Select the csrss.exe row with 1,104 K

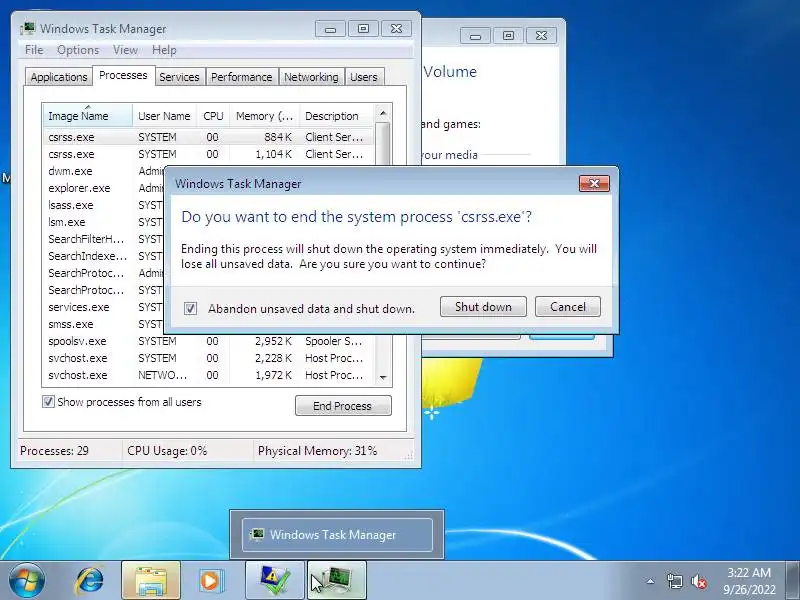click(208, 154)
